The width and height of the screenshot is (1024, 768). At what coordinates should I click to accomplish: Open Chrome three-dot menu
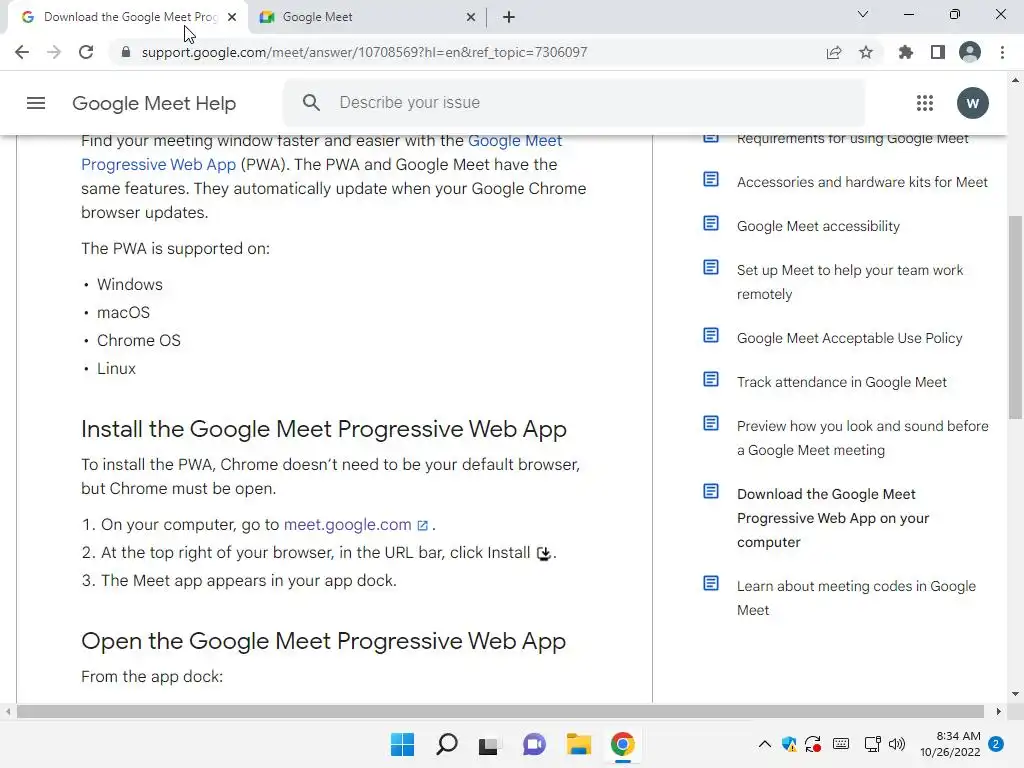pos(1002,52)
